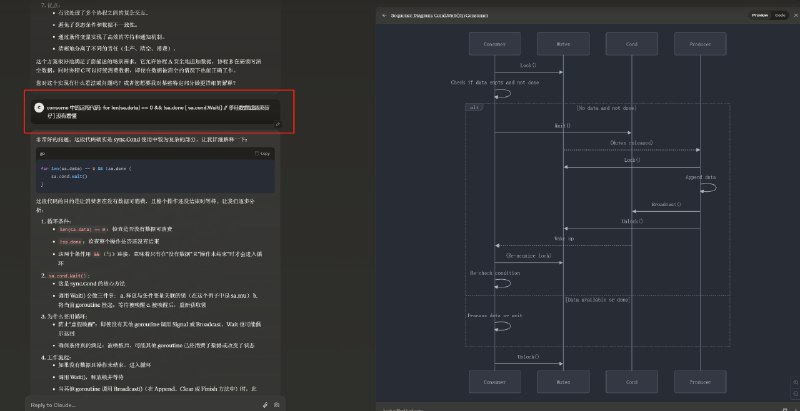The height and width of the screenshot is (411, 800).
Task: Zoom out on the diagram preview
Action: (796, 394)
